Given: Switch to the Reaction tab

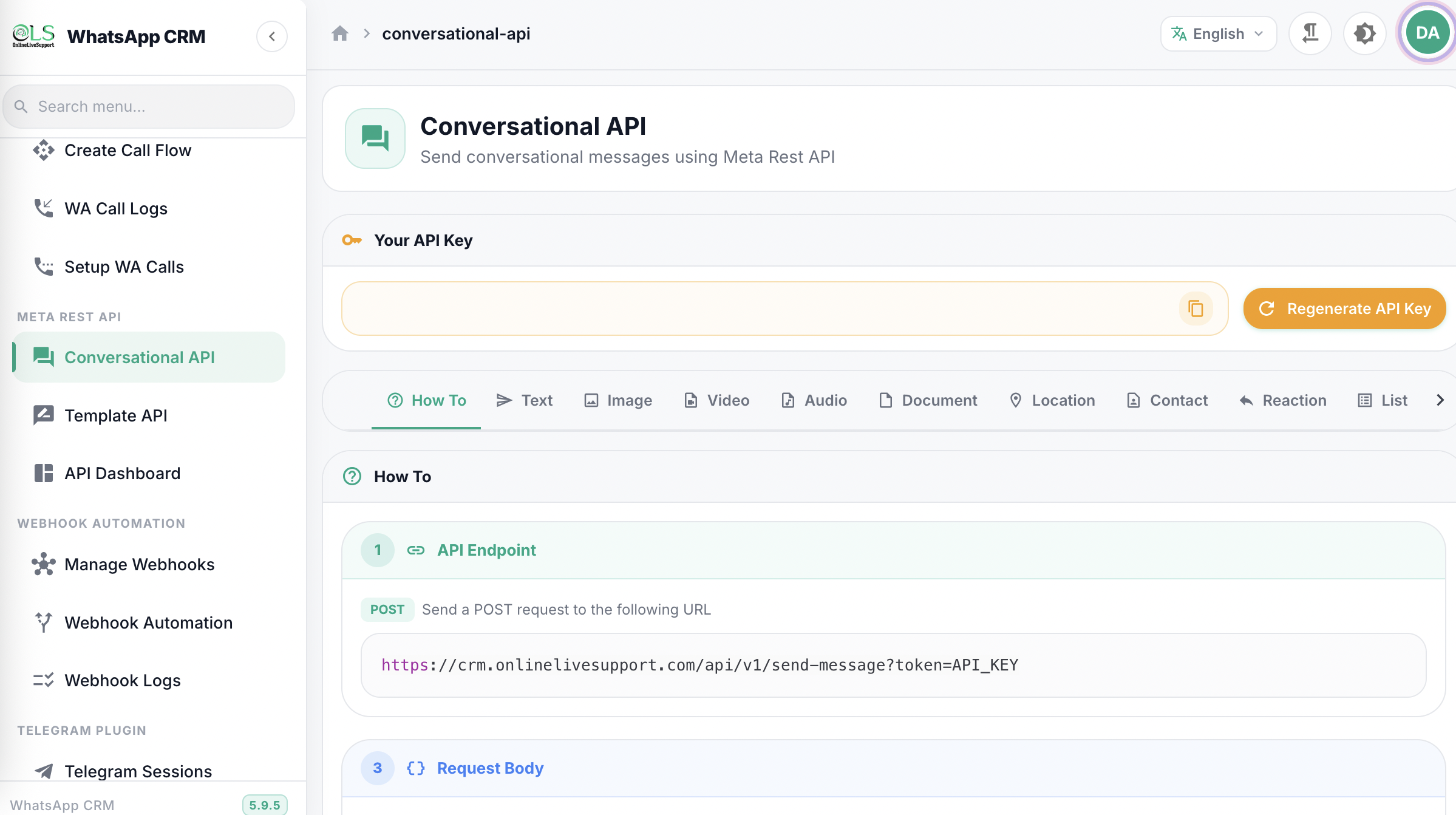Looking at the screenshot, I should point(1282,400).
